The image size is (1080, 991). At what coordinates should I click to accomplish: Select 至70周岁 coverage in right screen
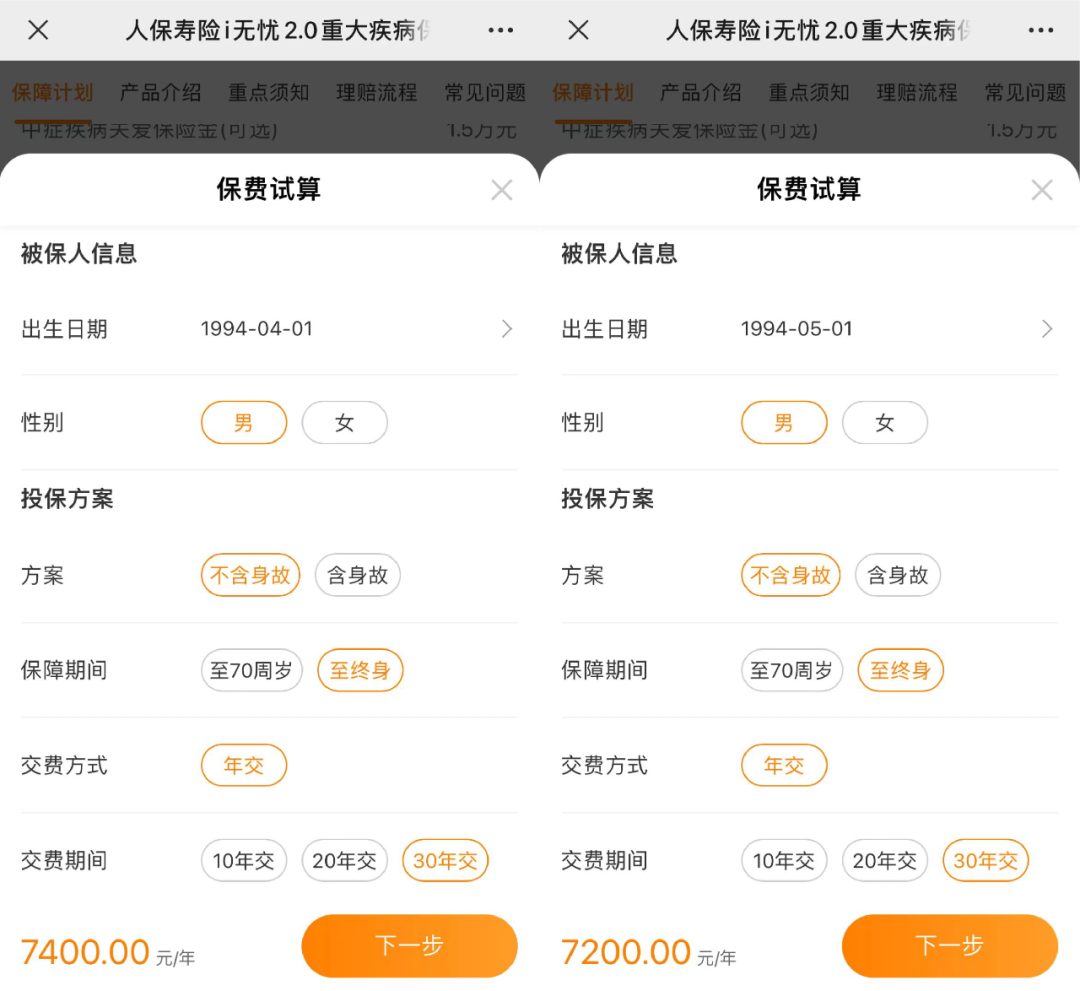(792, 670)
